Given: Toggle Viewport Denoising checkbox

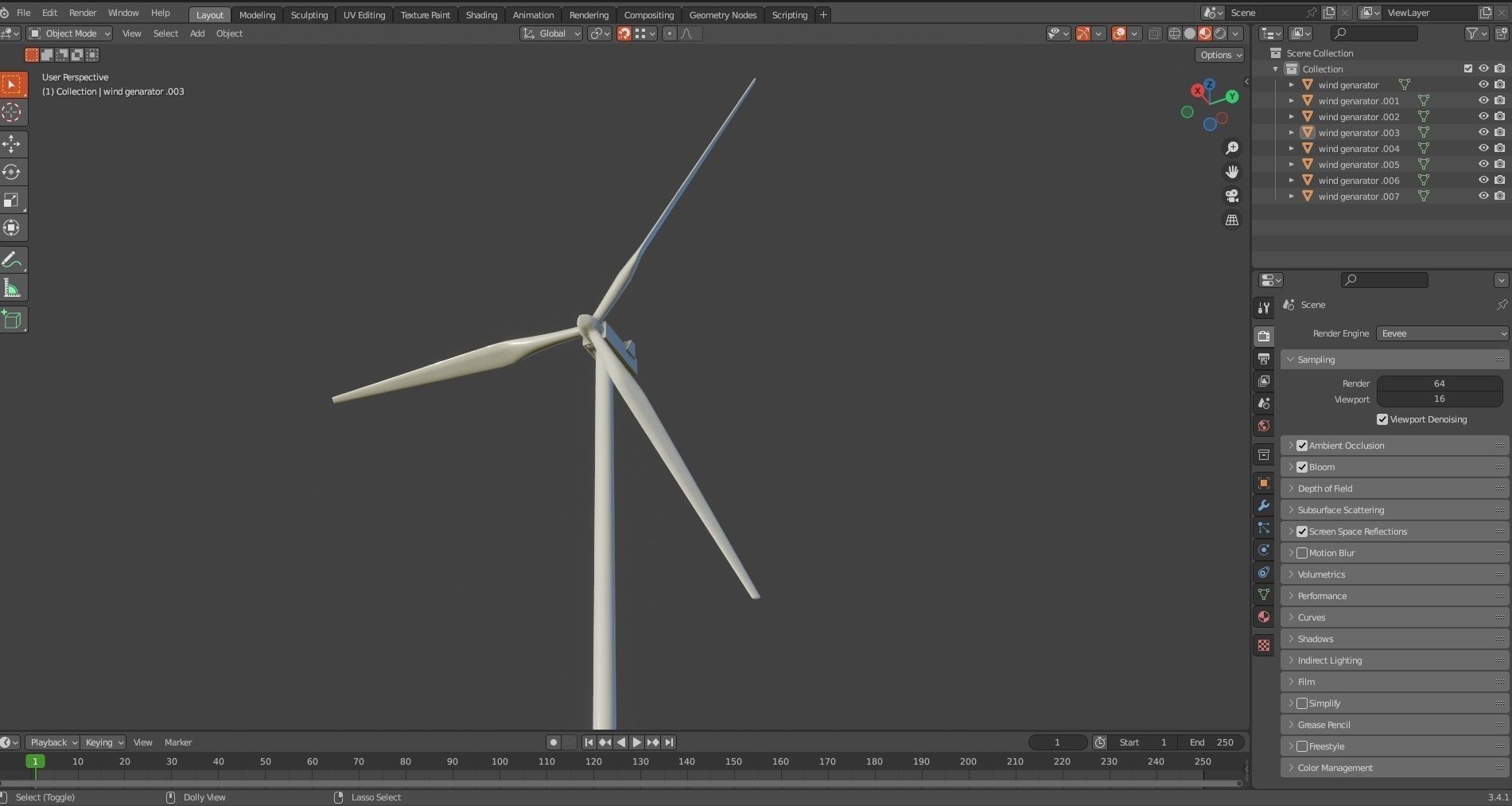Looking at the screenshot, I should point(1382,419).
